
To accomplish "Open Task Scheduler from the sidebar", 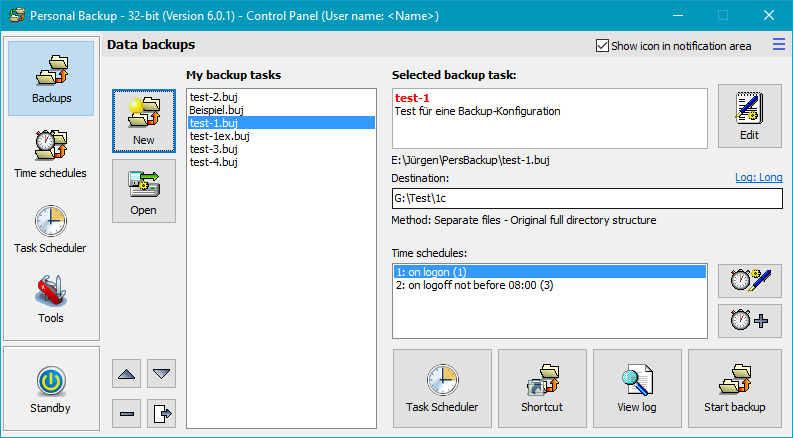I will [x=50, y=228].
